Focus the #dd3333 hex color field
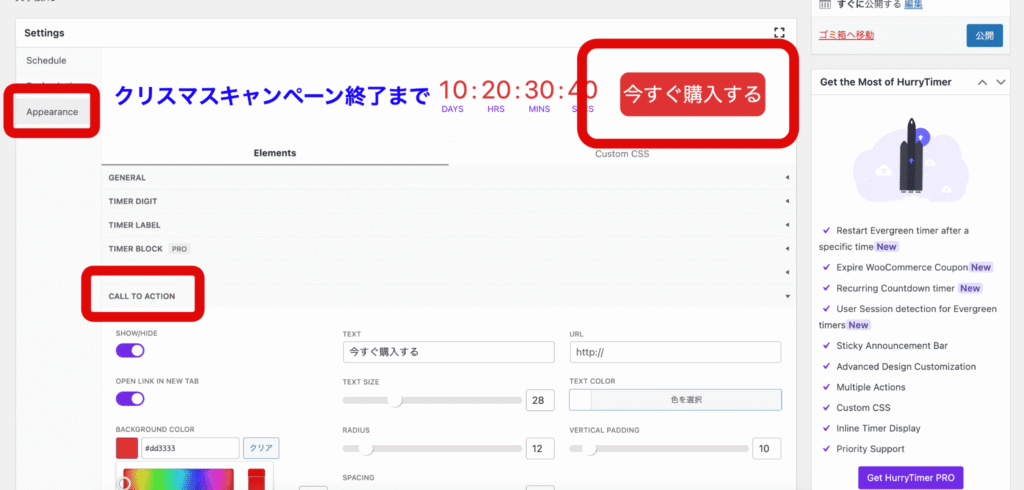Image resolution: width=1024 pixels, height=490 pixels. (189, 448)
